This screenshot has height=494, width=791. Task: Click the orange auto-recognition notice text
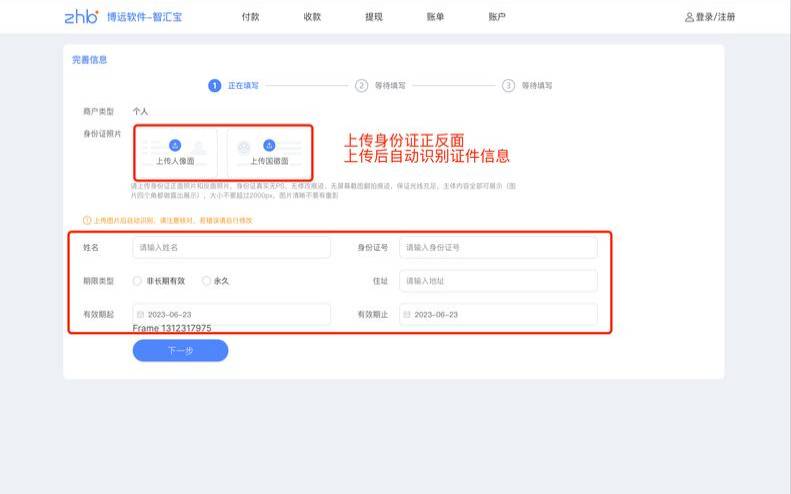[x=173, y=220]
